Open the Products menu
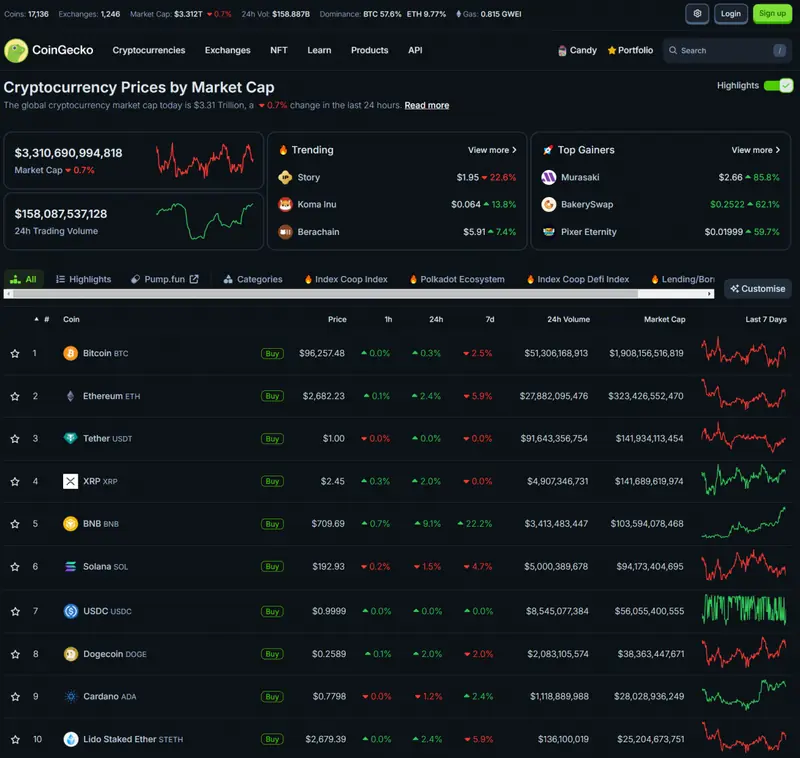Screen dimensions: 800x758 click(x=369, y=50)
